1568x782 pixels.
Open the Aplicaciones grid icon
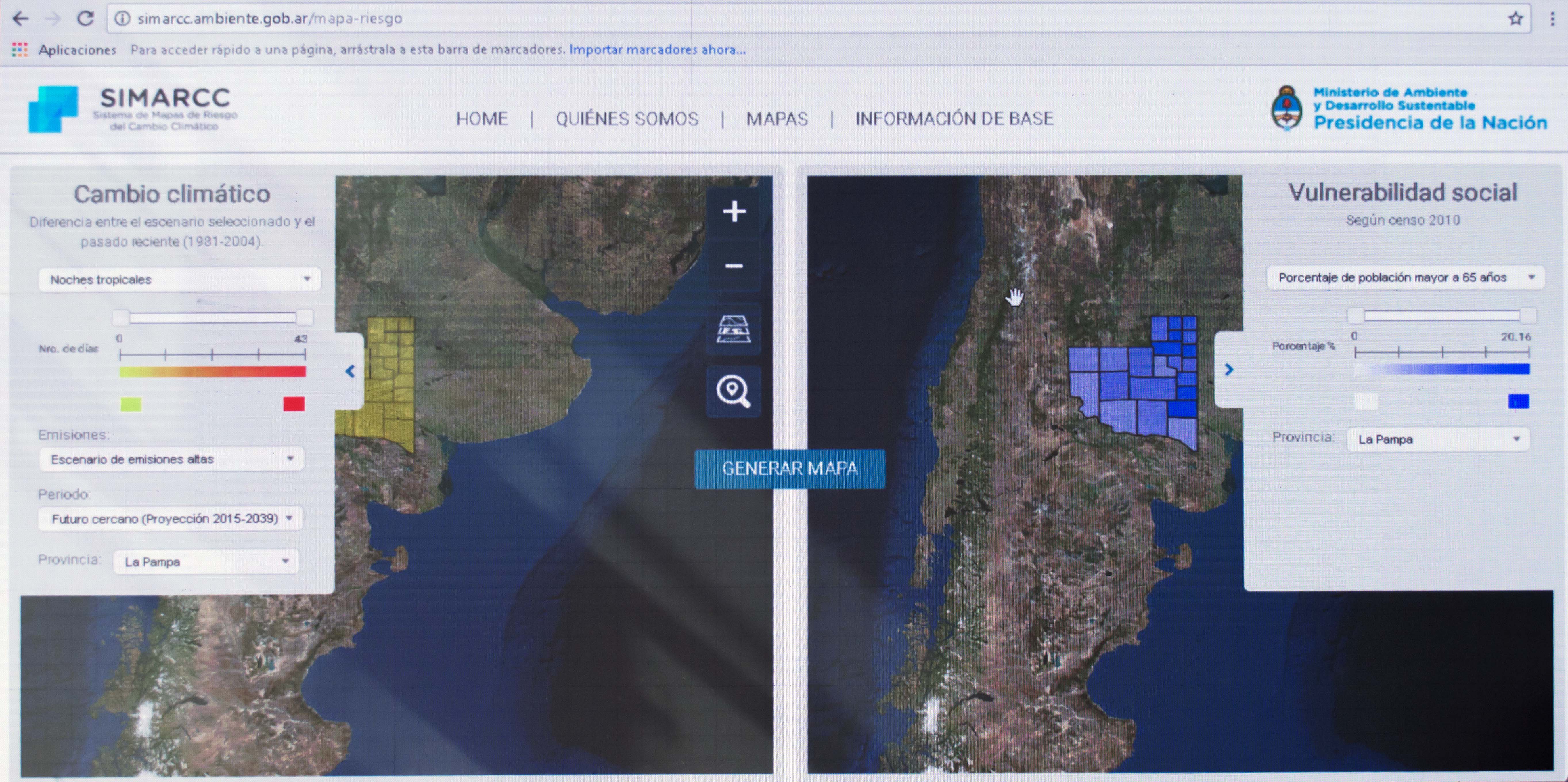[20, 50]
